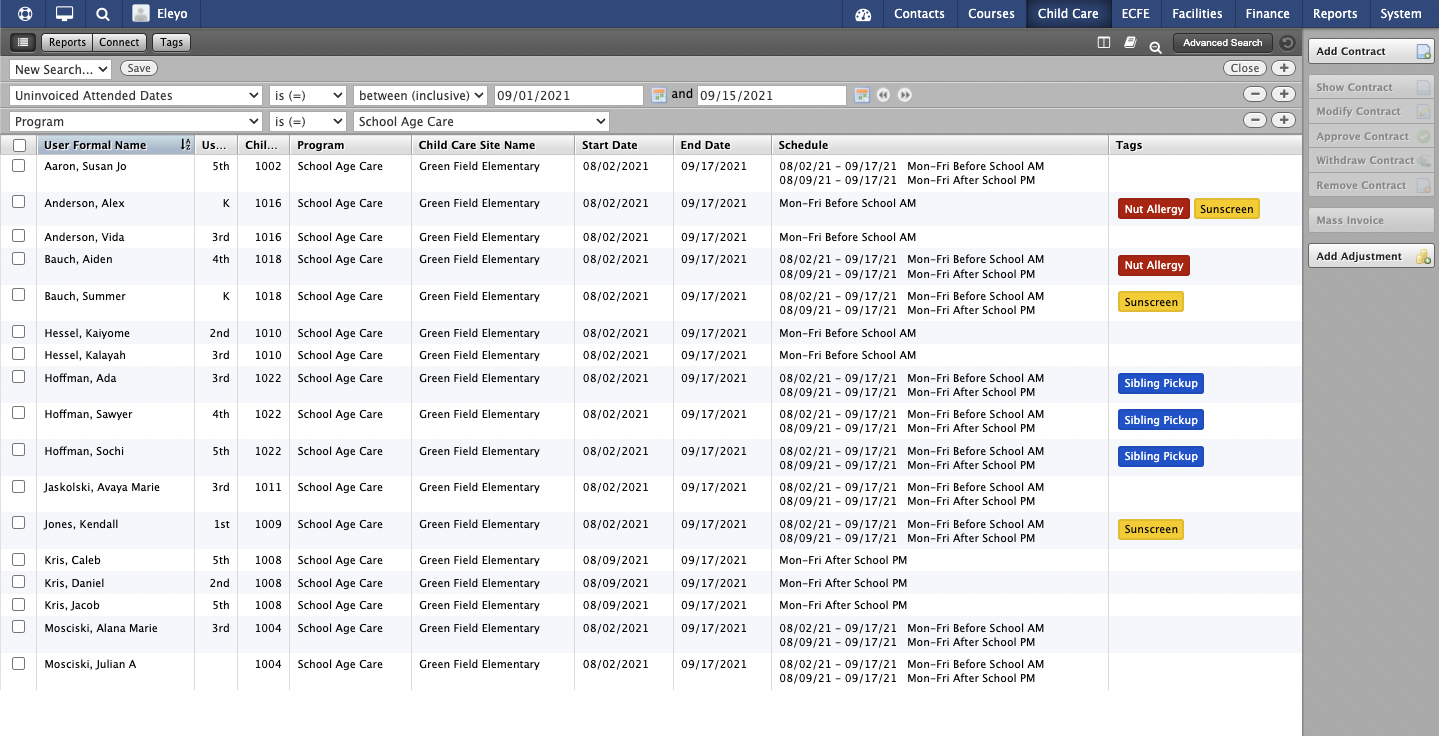This screenshot has width=1439, height=736.
Task: Tick the select-all checkbox in table header
Action: point(19,145)
